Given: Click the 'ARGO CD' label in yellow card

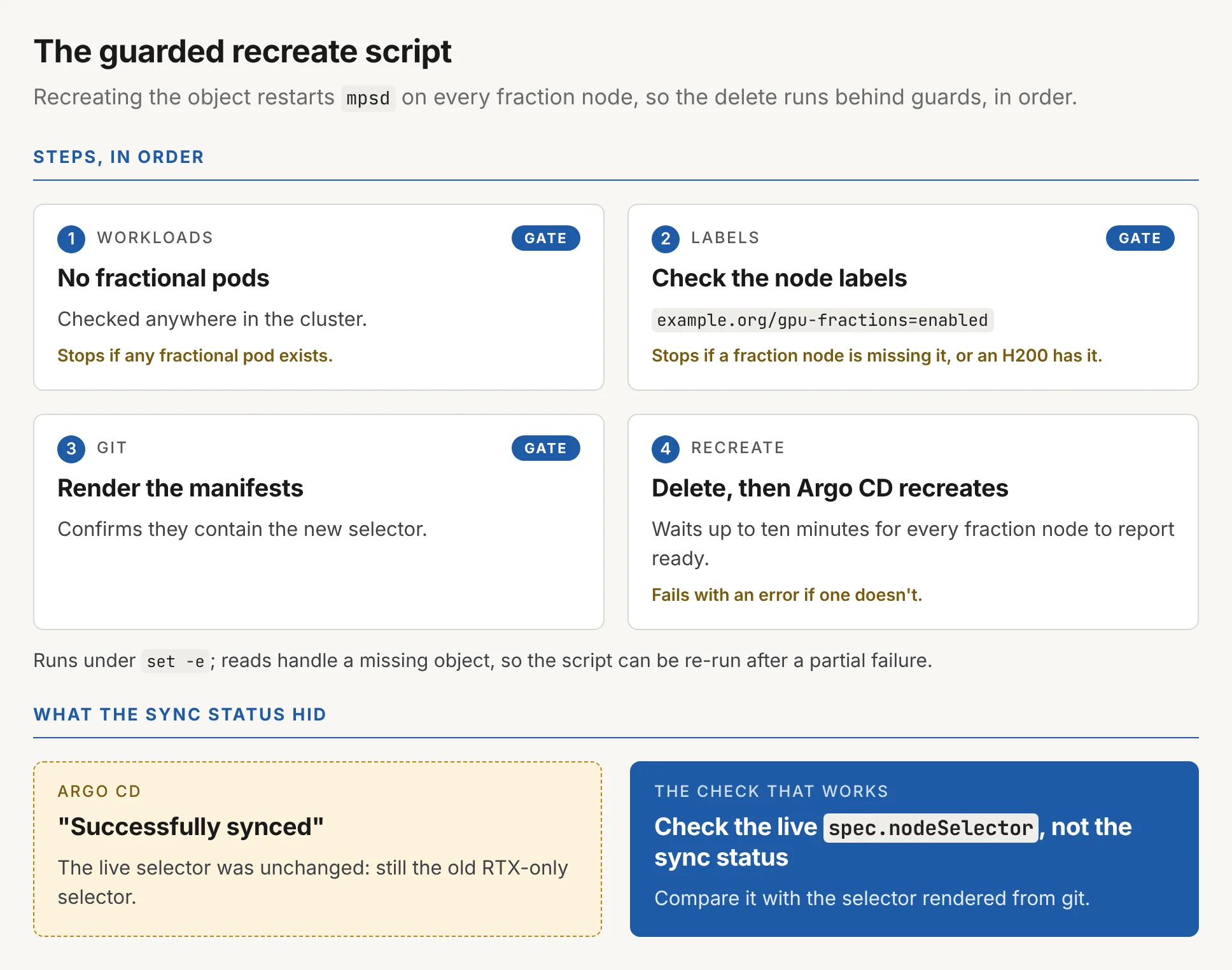Looking at the screenshot, I should coord(99,791).
